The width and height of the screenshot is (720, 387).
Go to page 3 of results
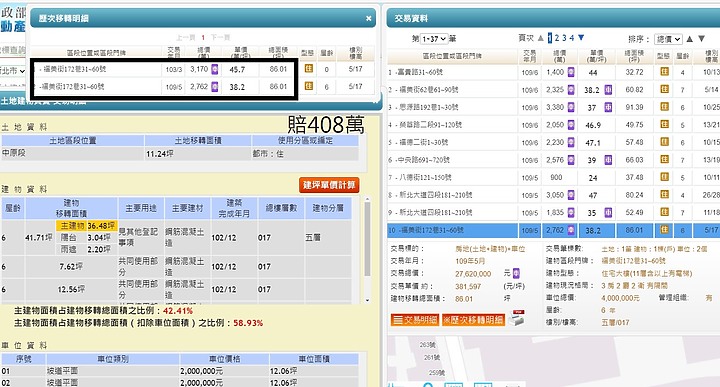coord(564,38)
